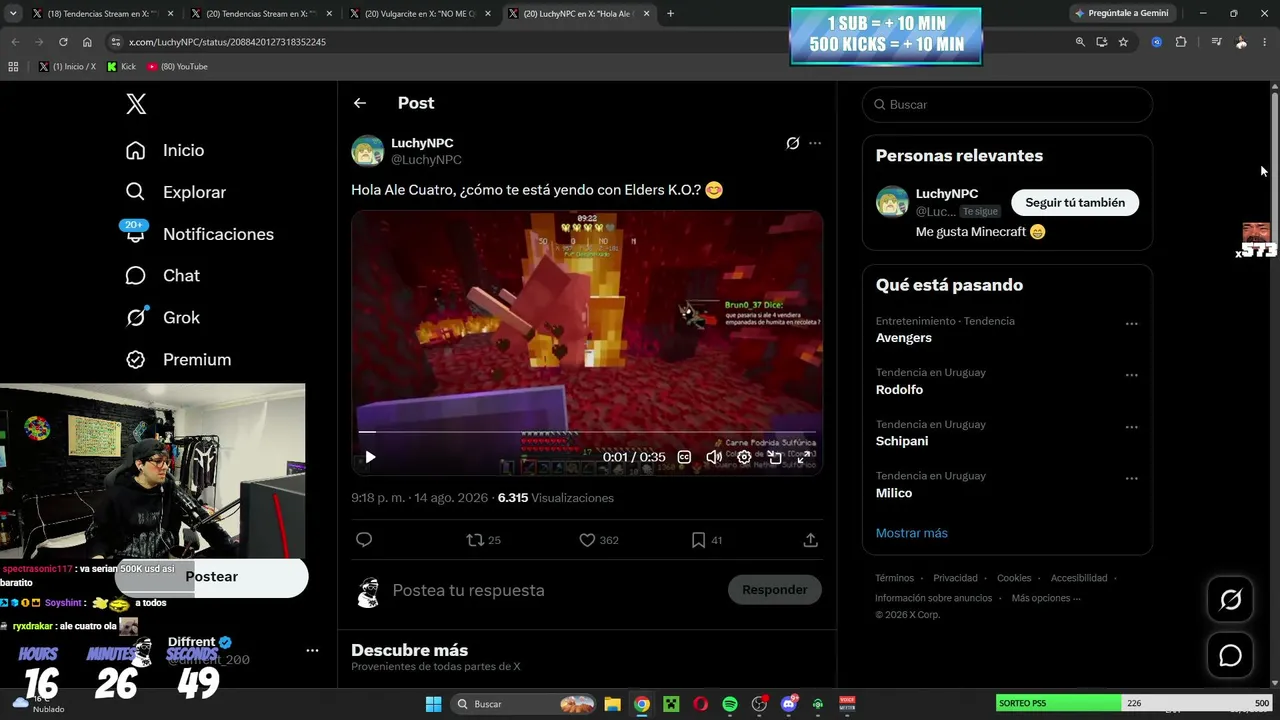This screenshot has height=720, width=1280.
Task: Open more options for Rodolfo trend
Action: pyautogui.click(x=1132, y=376)
